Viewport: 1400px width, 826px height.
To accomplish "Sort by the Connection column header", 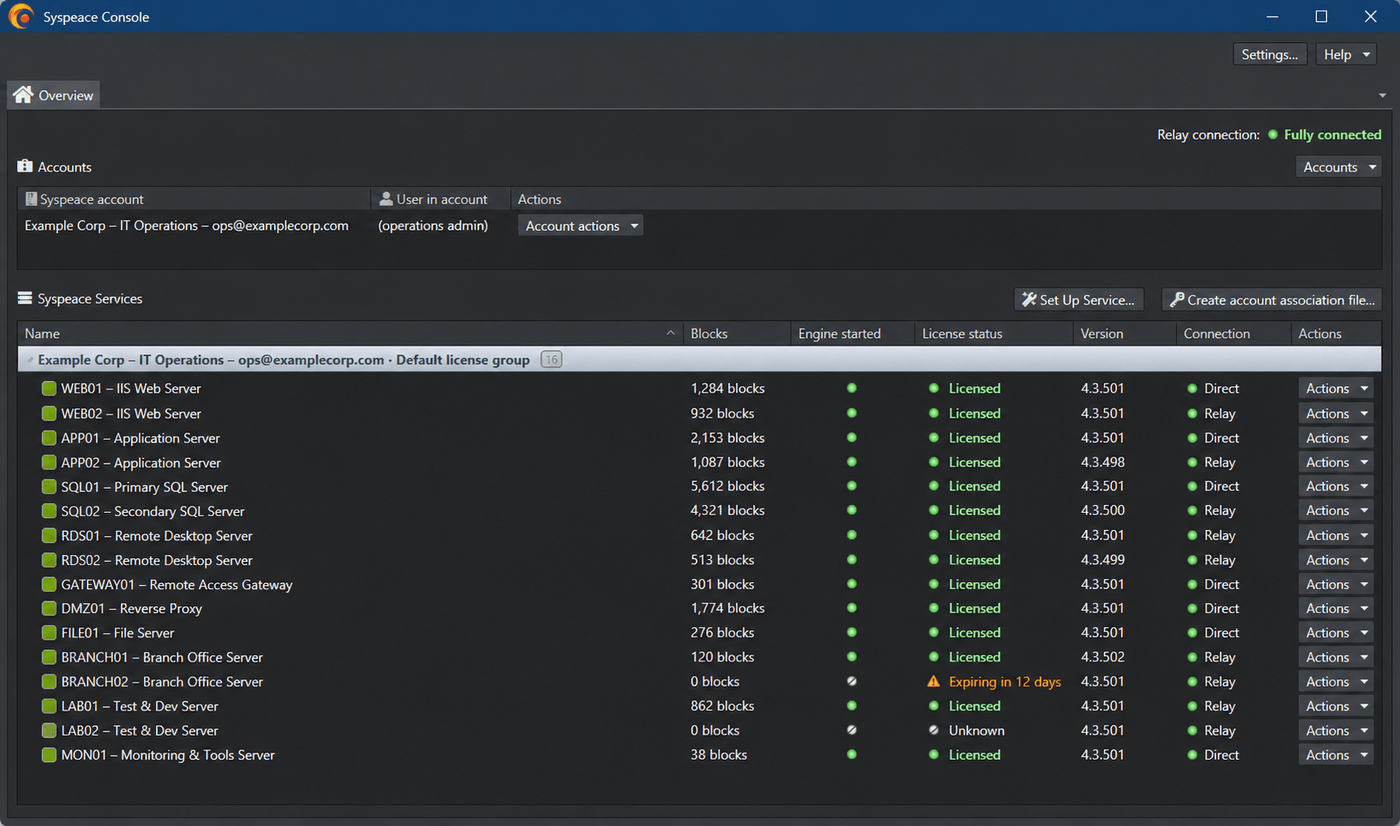I will (x=1234, y=334).
